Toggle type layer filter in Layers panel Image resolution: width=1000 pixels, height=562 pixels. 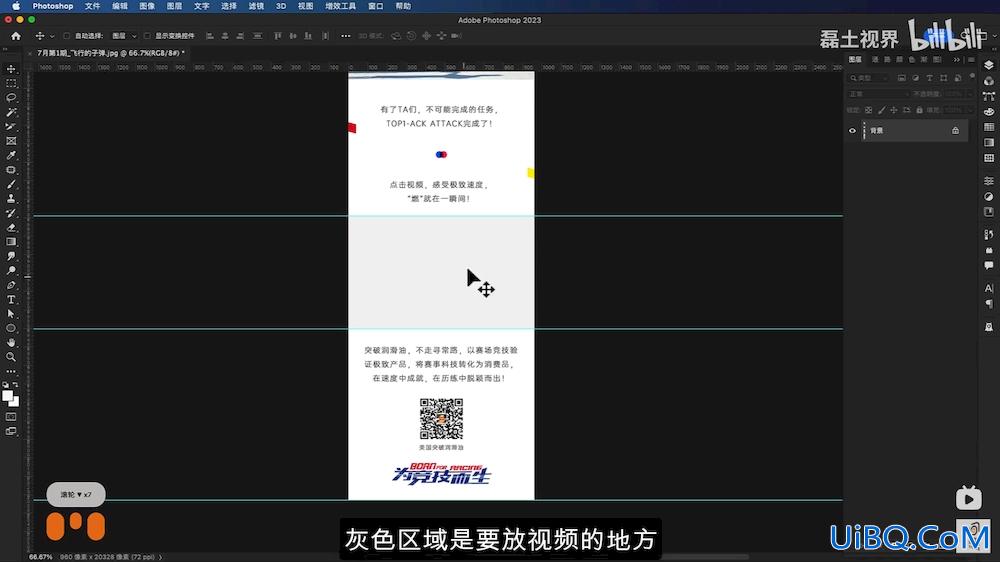(x=930, y=78)
